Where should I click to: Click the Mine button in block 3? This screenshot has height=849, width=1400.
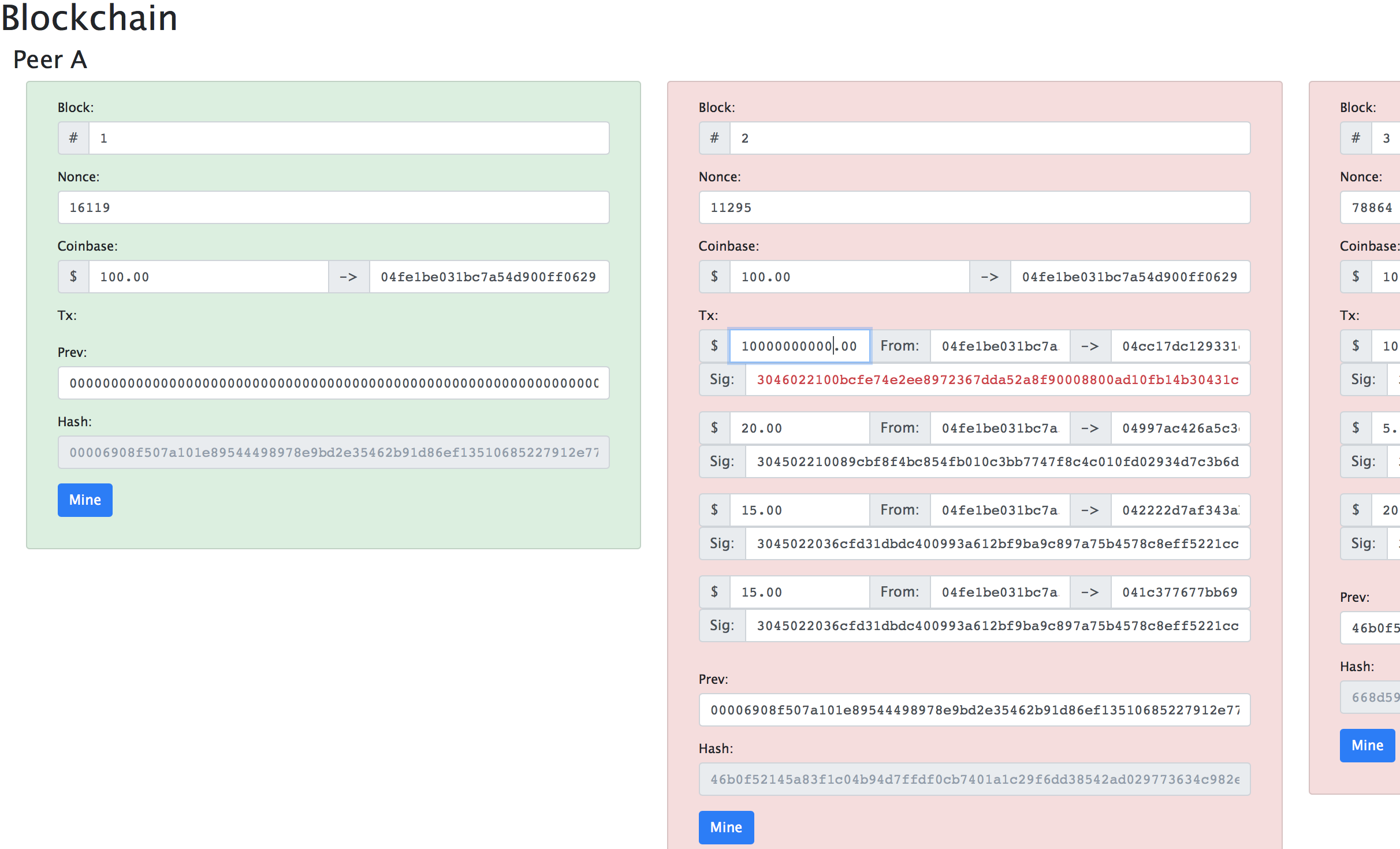(1367, 745)
